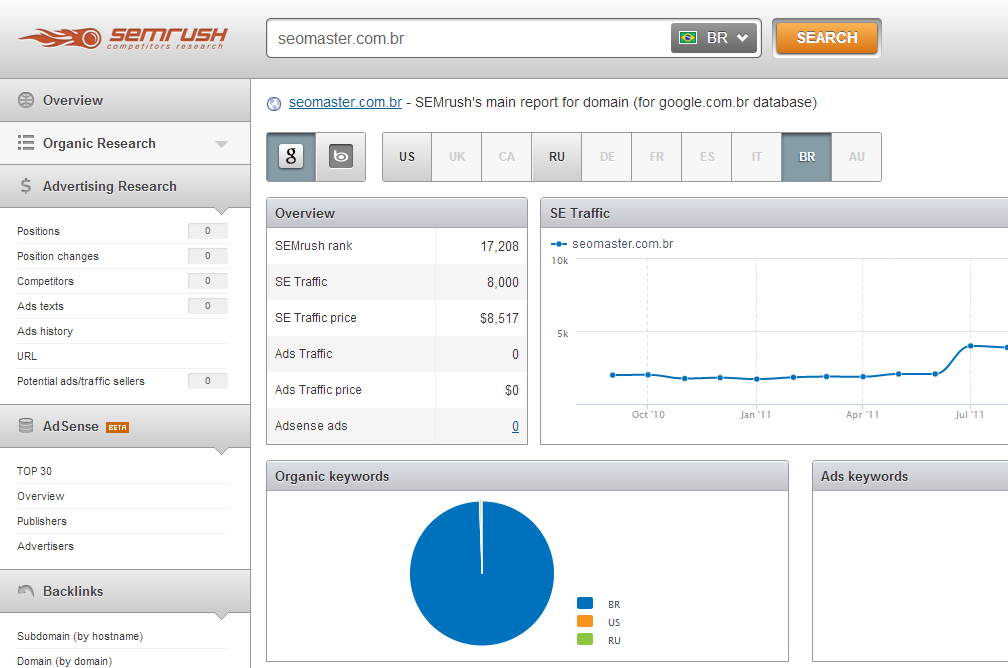Switch to the CA database tab
Viewport: 1008px width, 668px height.
[507, 157]
